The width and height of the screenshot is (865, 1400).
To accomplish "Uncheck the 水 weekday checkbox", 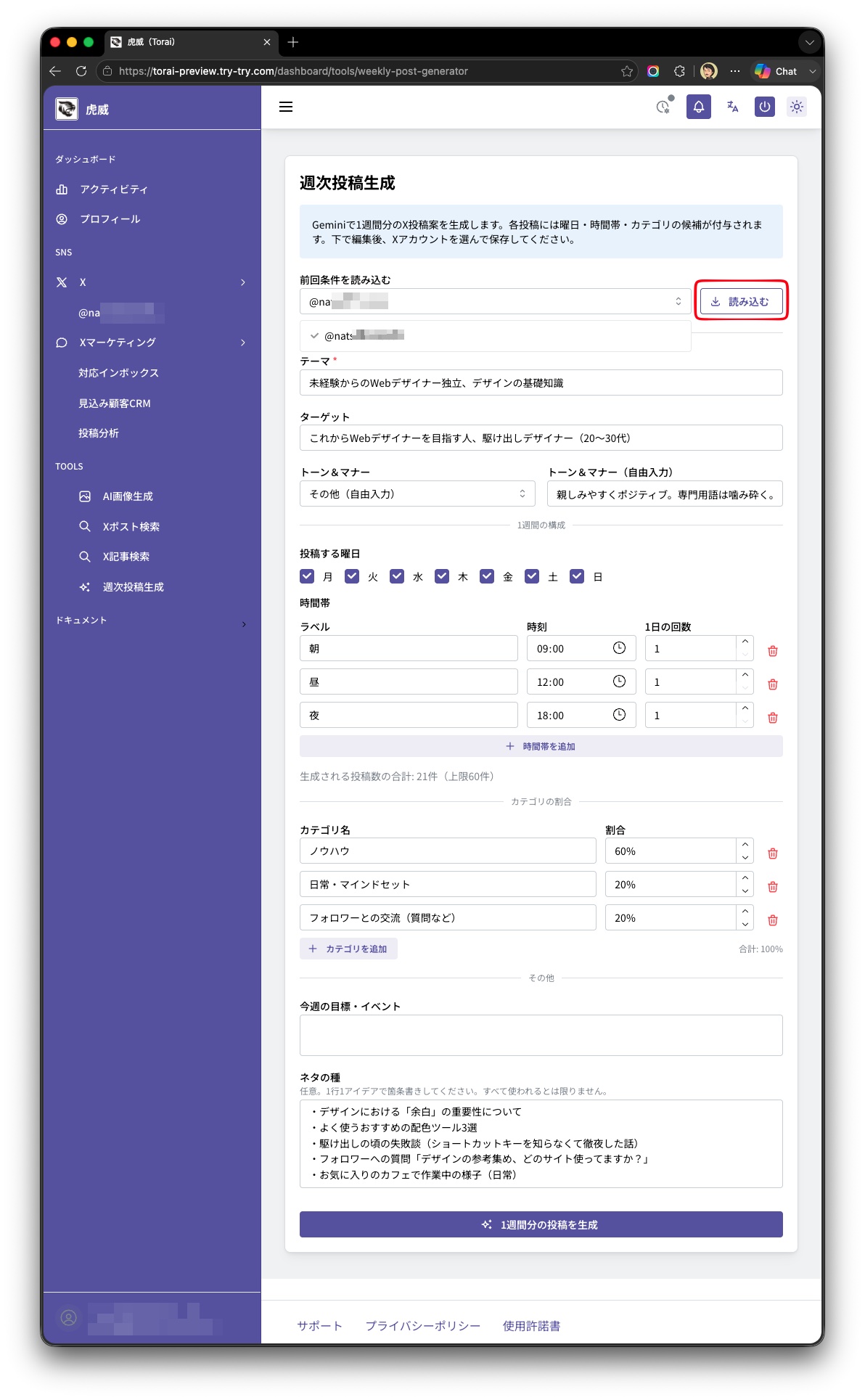I will 397,576.
